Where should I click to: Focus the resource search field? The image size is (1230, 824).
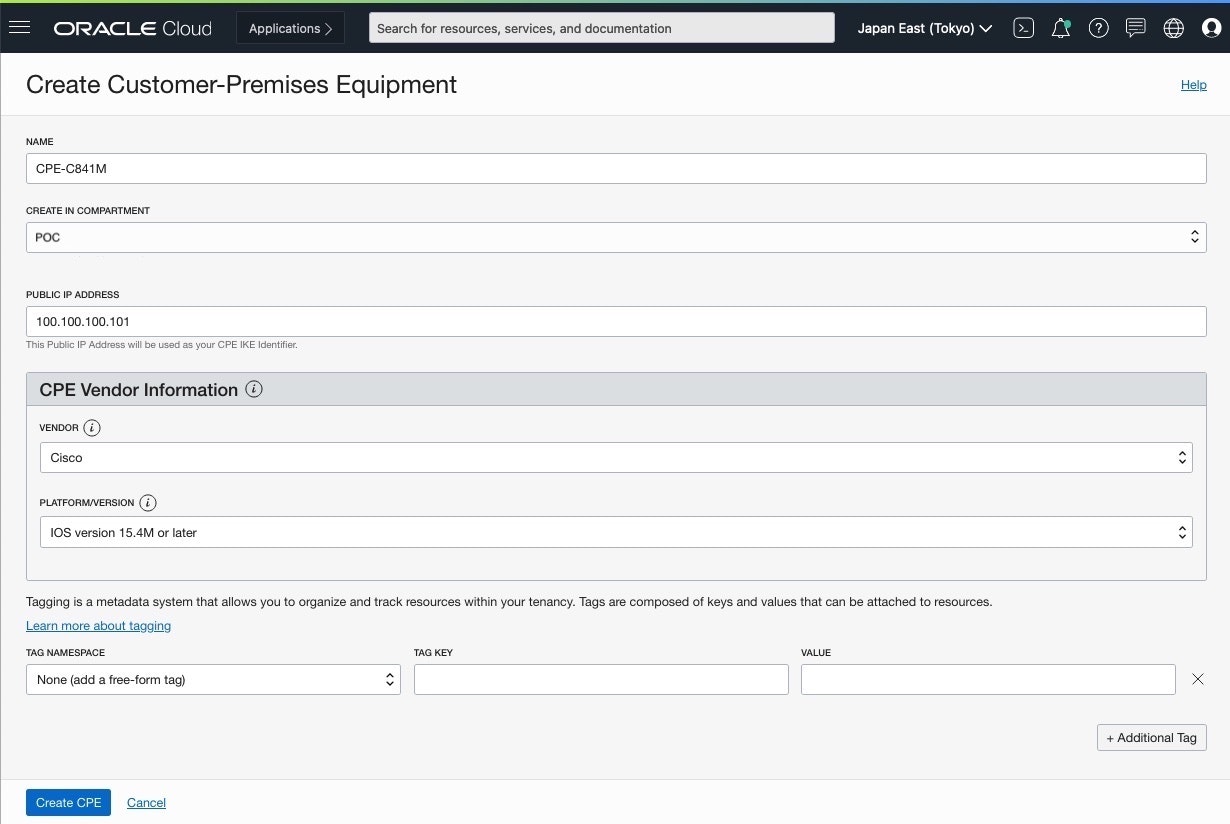tap(602, 28)
